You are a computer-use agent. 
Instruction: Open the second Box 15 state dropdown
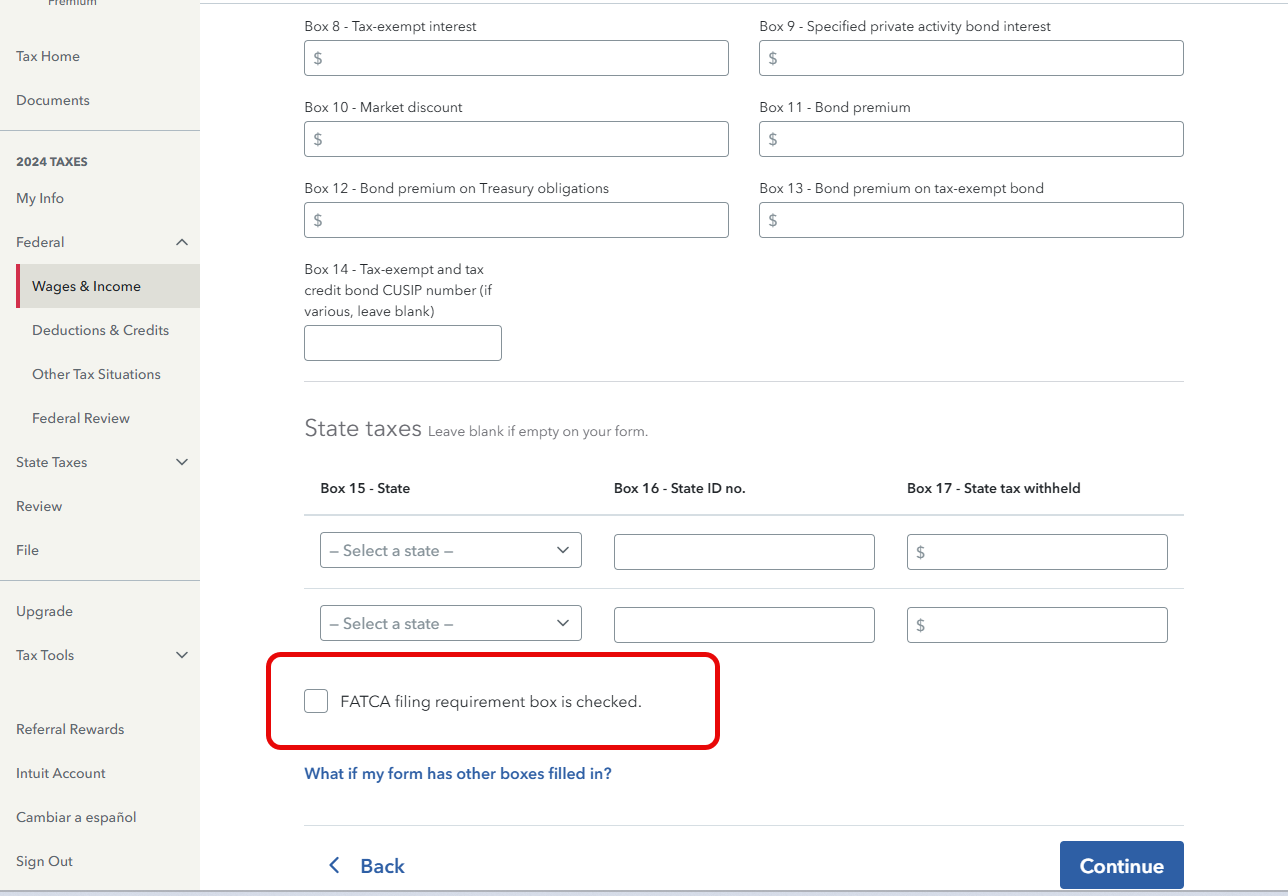450,624
